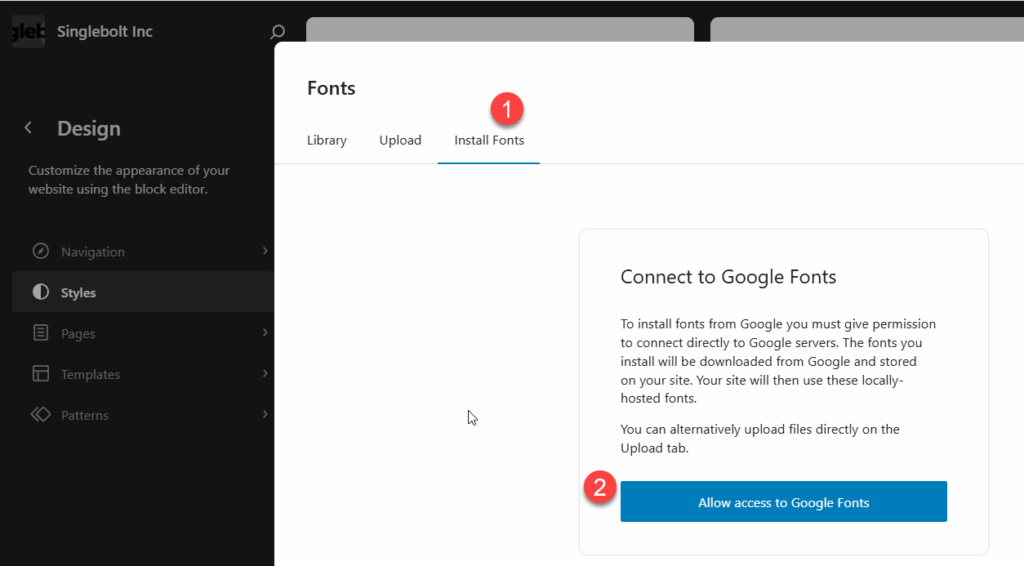Click the Templates layout icon
1024x566 pixels.
(40, 373)
